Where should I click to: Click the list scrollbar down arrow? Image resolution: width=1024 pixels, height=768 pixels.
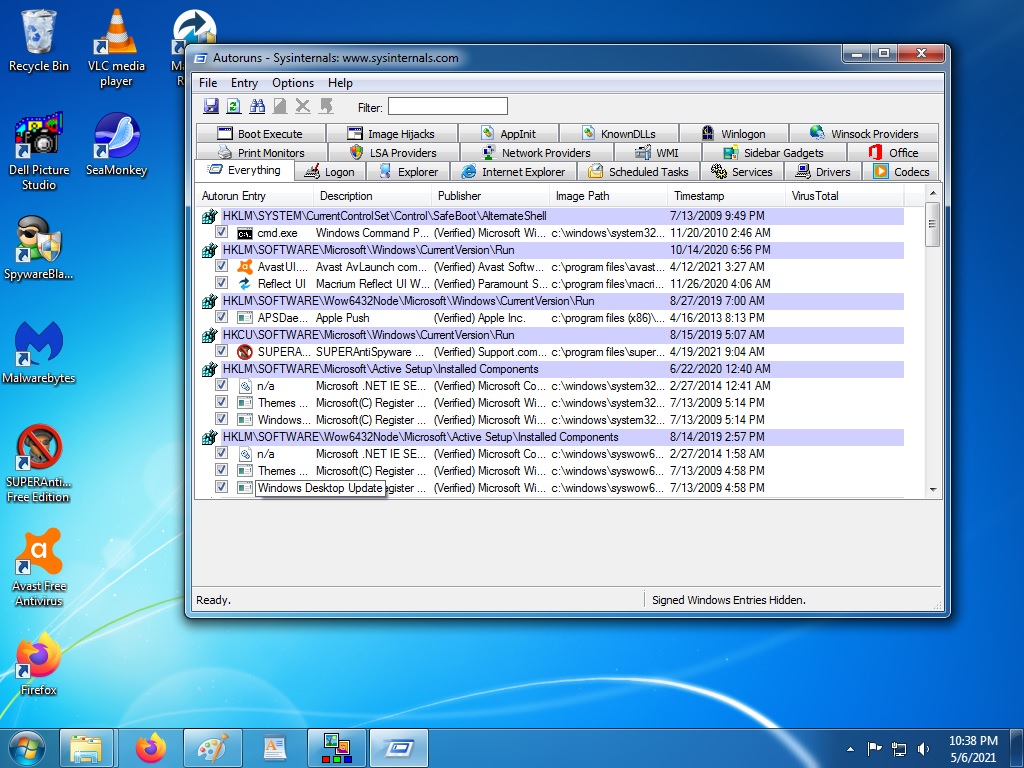(x=933, y=489)
